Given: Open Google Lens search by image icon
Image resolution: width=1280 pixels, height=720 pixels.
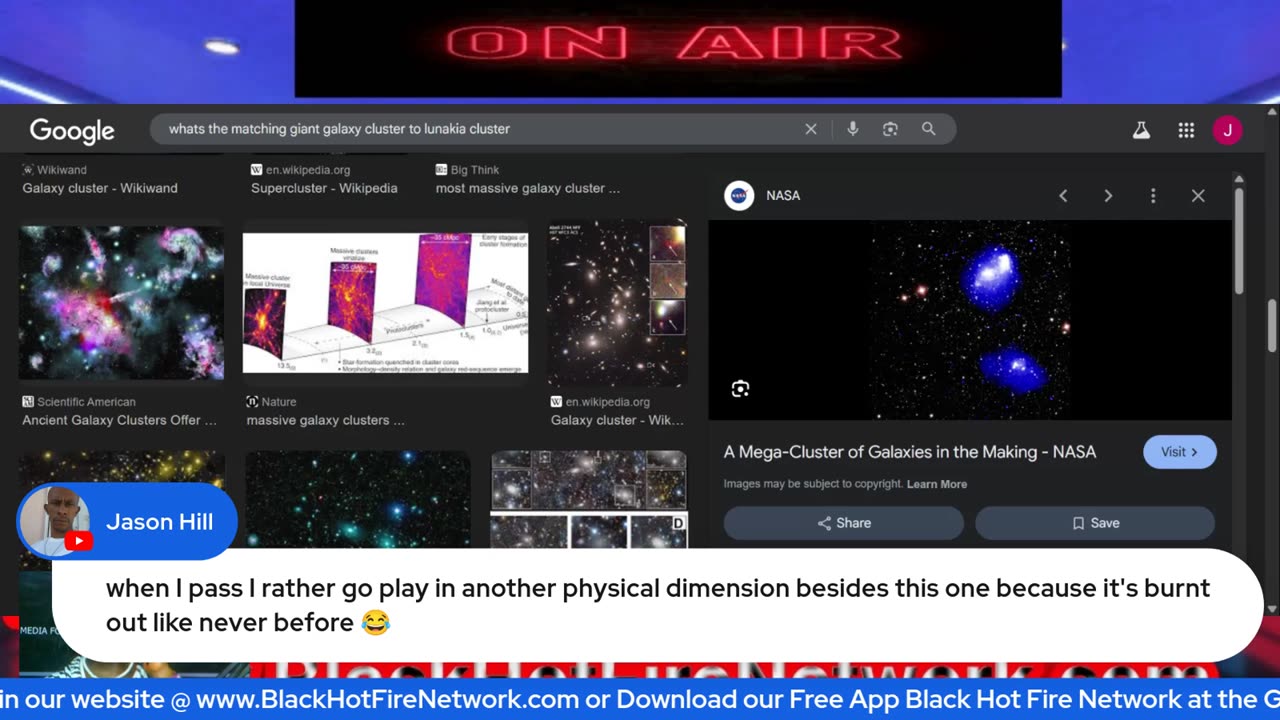Looking at the screenshot, I should (x=890, y=129).
